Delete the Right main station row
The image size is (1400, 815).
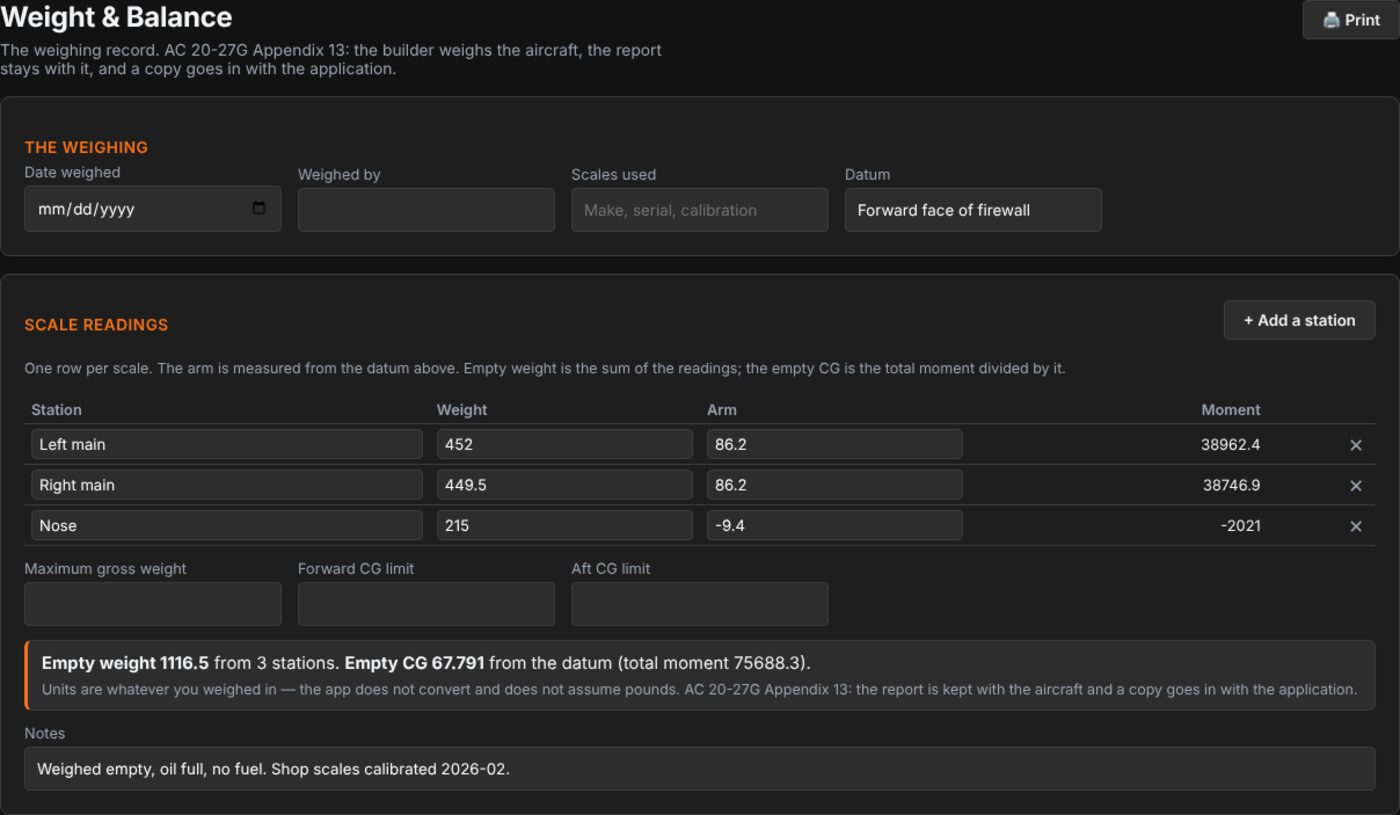[x=1356, y=486]
